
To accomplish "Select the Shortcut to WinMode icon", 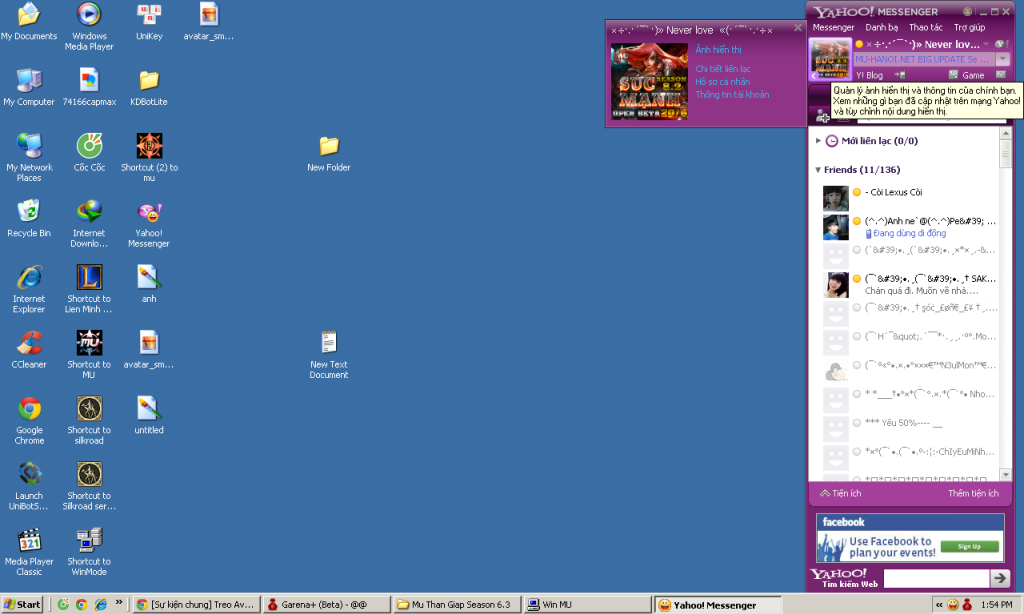I will click(x=89, y=552).
